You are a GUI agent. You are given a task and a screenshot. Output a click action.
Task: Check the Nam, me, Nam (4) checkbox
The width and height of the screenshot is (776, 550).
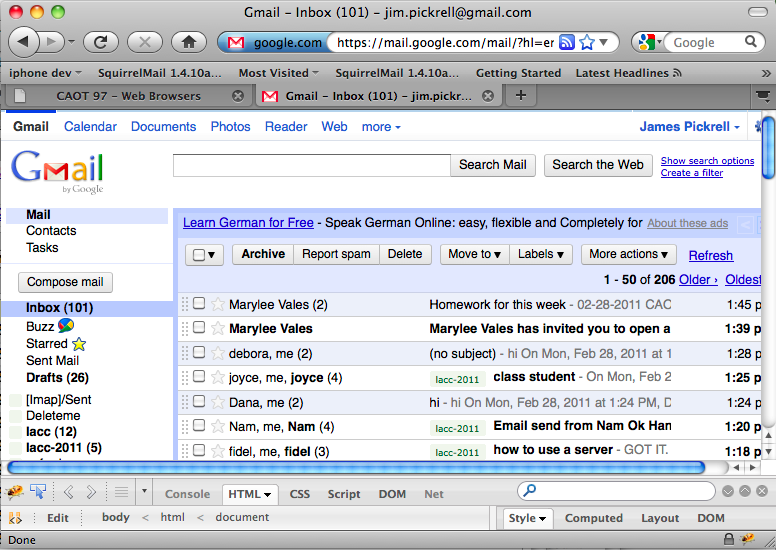(x=199, y=425)
